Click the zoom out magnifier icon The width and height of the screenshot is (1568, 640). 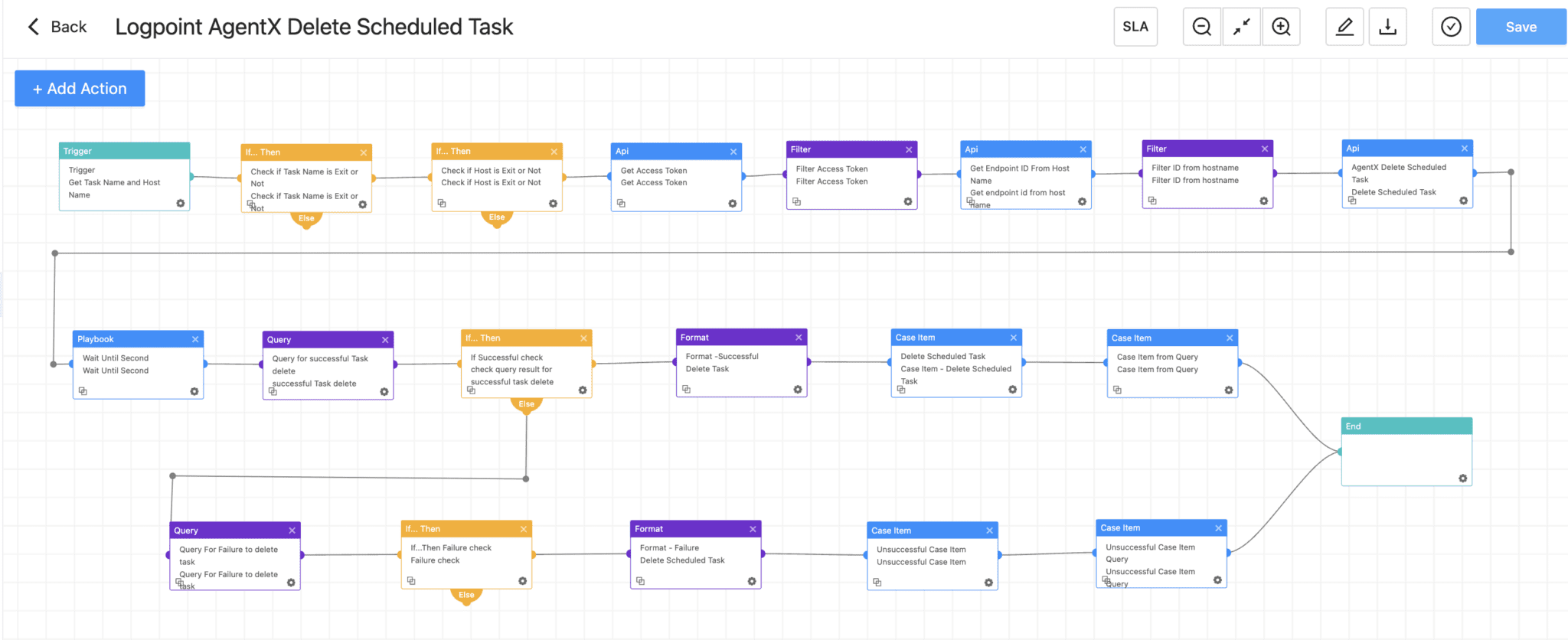pos(1201,27)
